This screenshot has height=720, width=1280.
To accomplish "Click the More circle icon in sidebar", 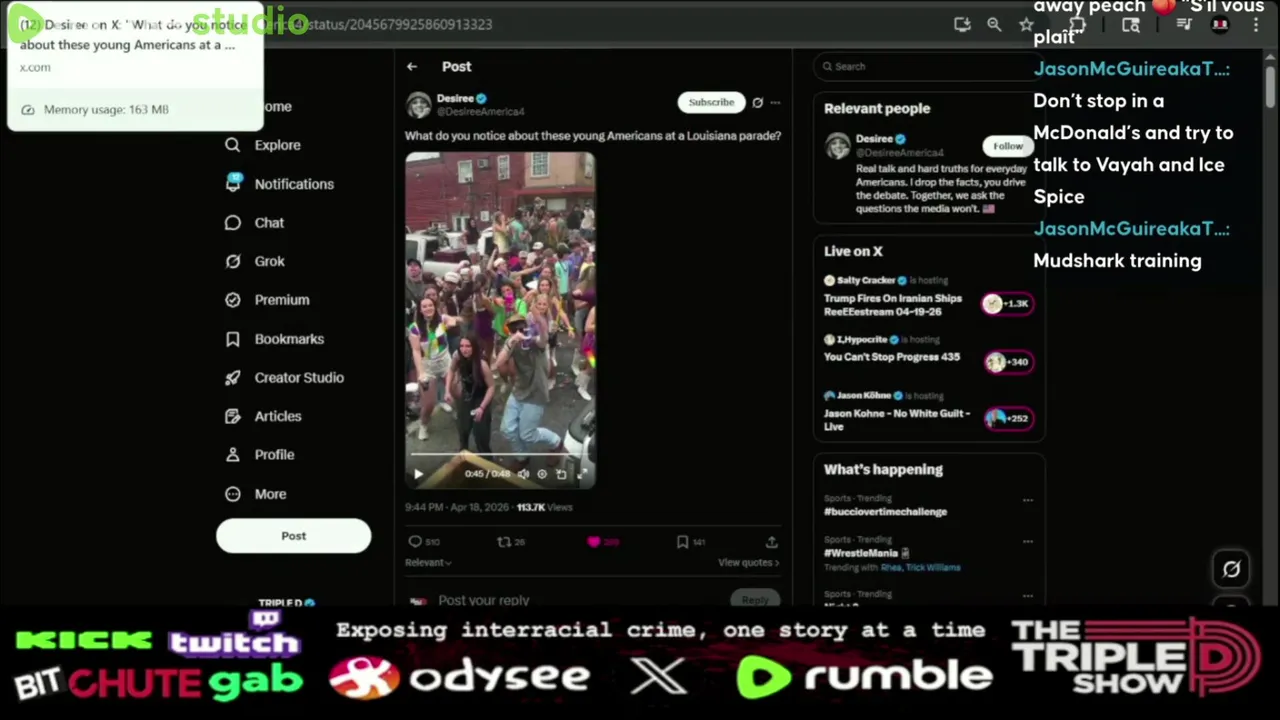I will point(233,494).
